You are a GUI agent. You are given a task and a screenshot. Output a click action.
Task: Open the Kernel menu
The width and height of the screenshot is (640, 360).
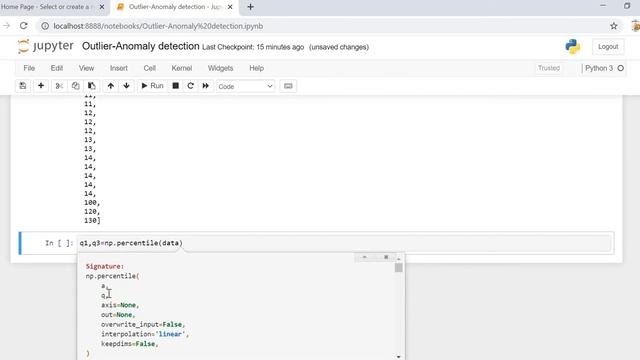click(x=182, y=68)
